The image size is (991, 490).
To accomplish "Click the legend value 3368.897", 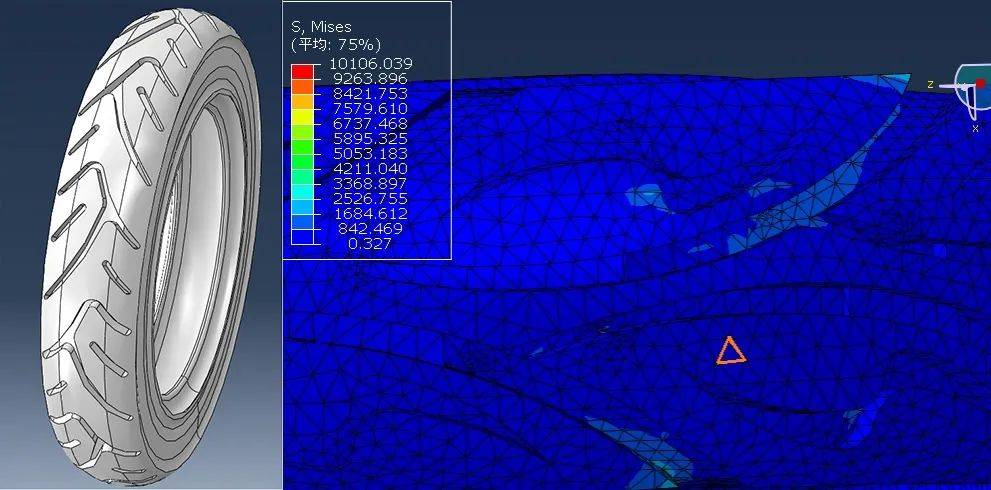I will tap(371, 183).
